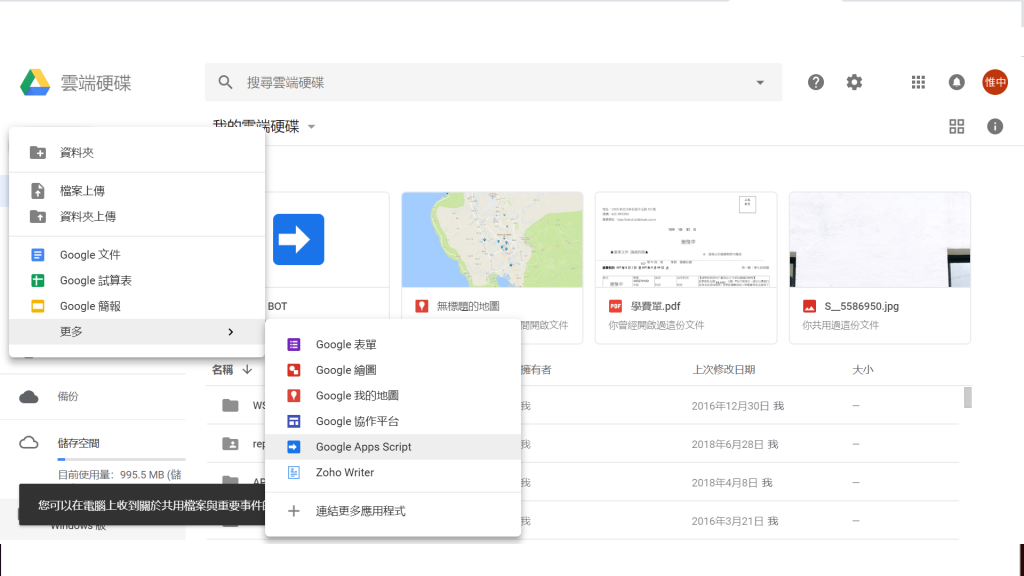
Task: Open Settings gear icon
Action: 854,82
